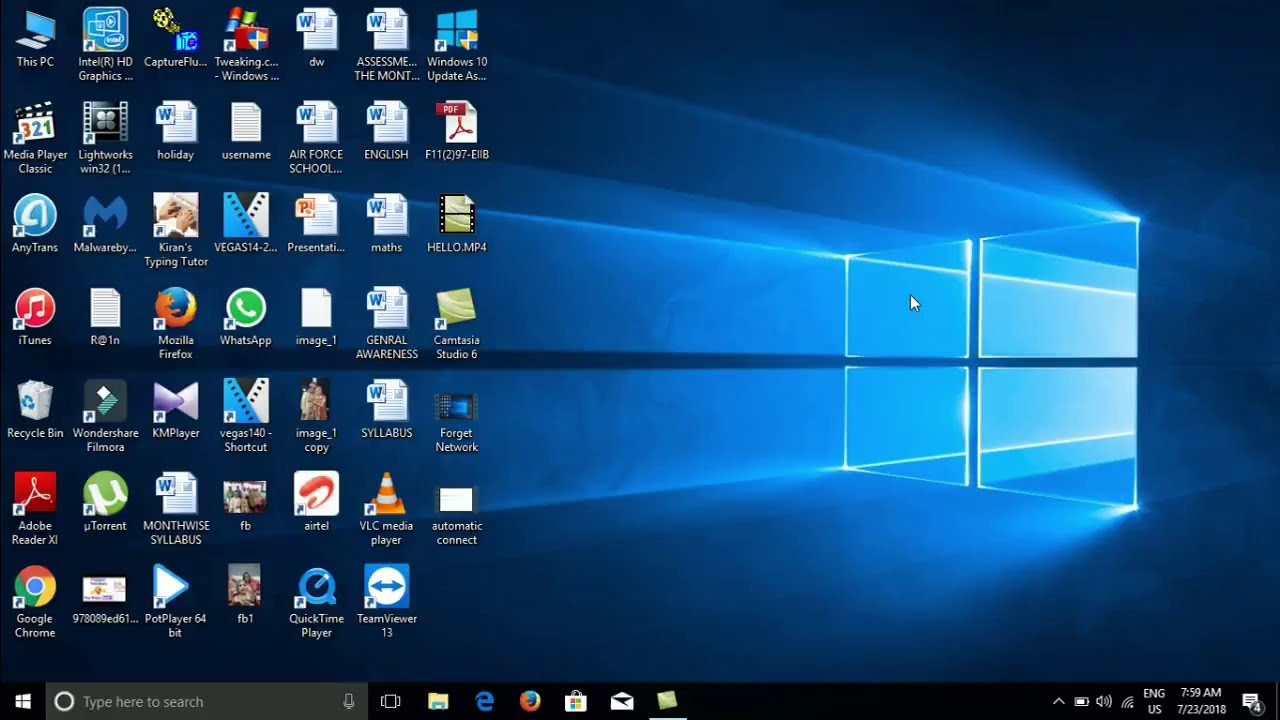Select the VEGAS14-2 shortcut
1280x720 pixels.
tap(246, 224)
